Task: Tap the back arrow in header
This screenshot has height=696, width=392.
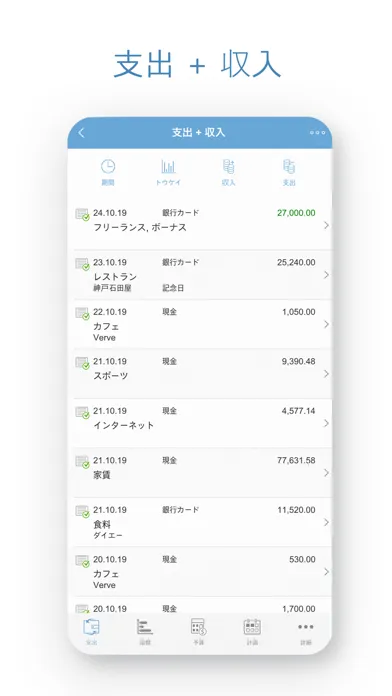Action: point(81,133)
